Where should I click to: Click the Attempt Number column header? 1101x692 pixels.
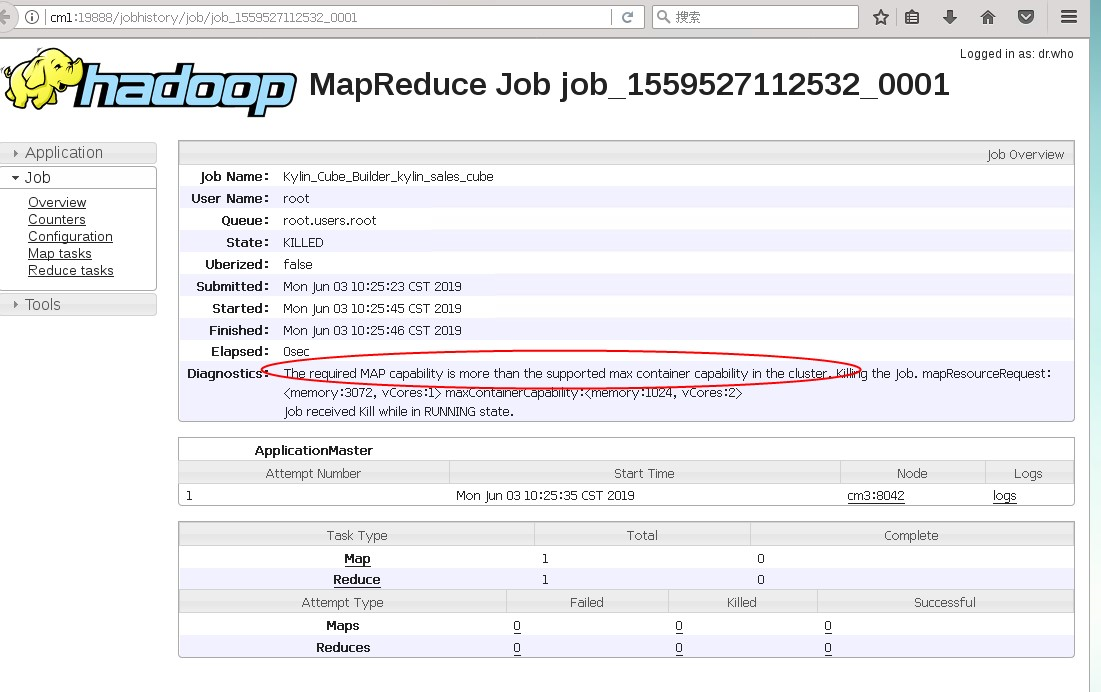tap(313, 474)
